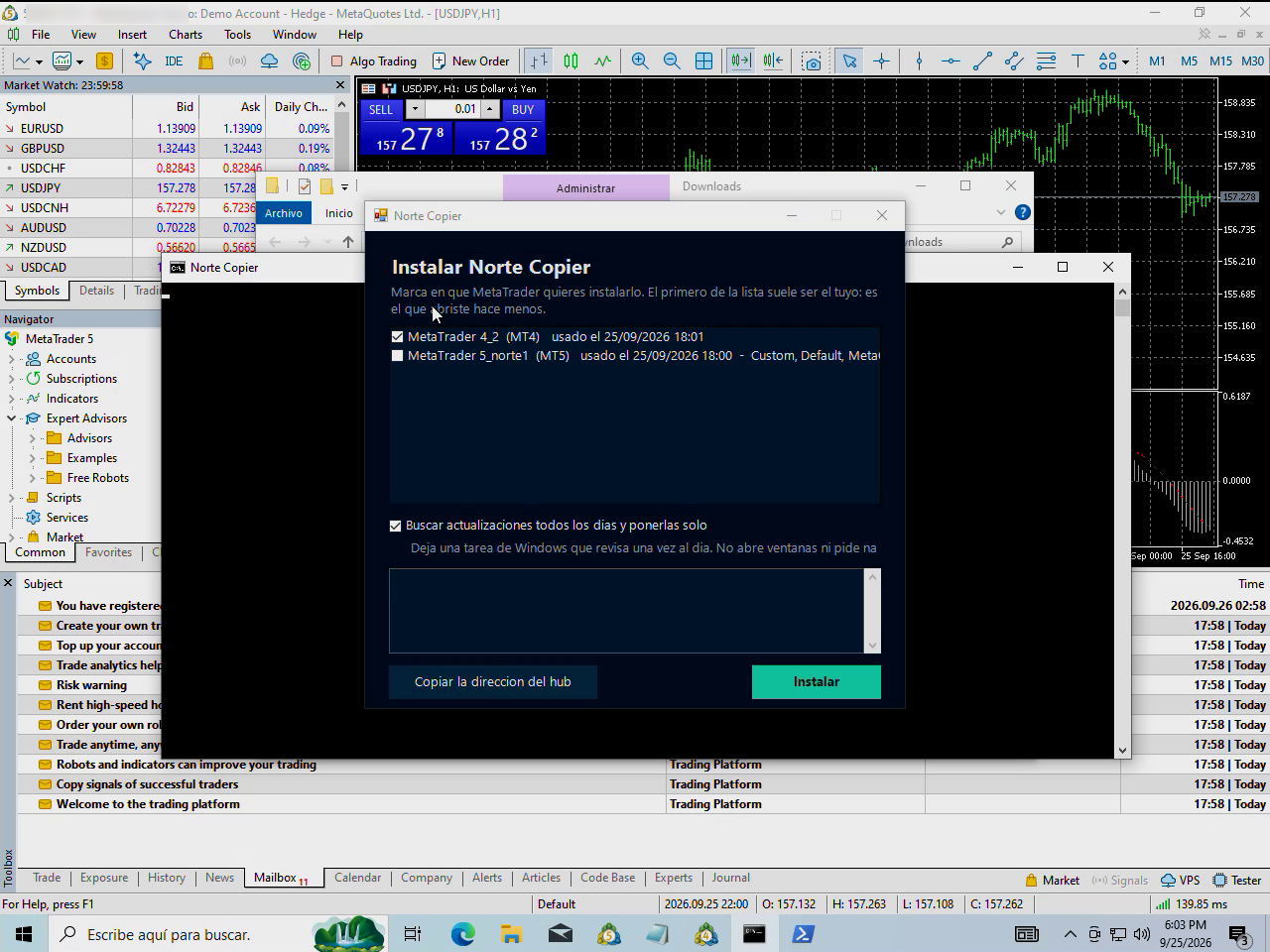Switch to Journal tab in Toolbox

(x=730, y=878)
